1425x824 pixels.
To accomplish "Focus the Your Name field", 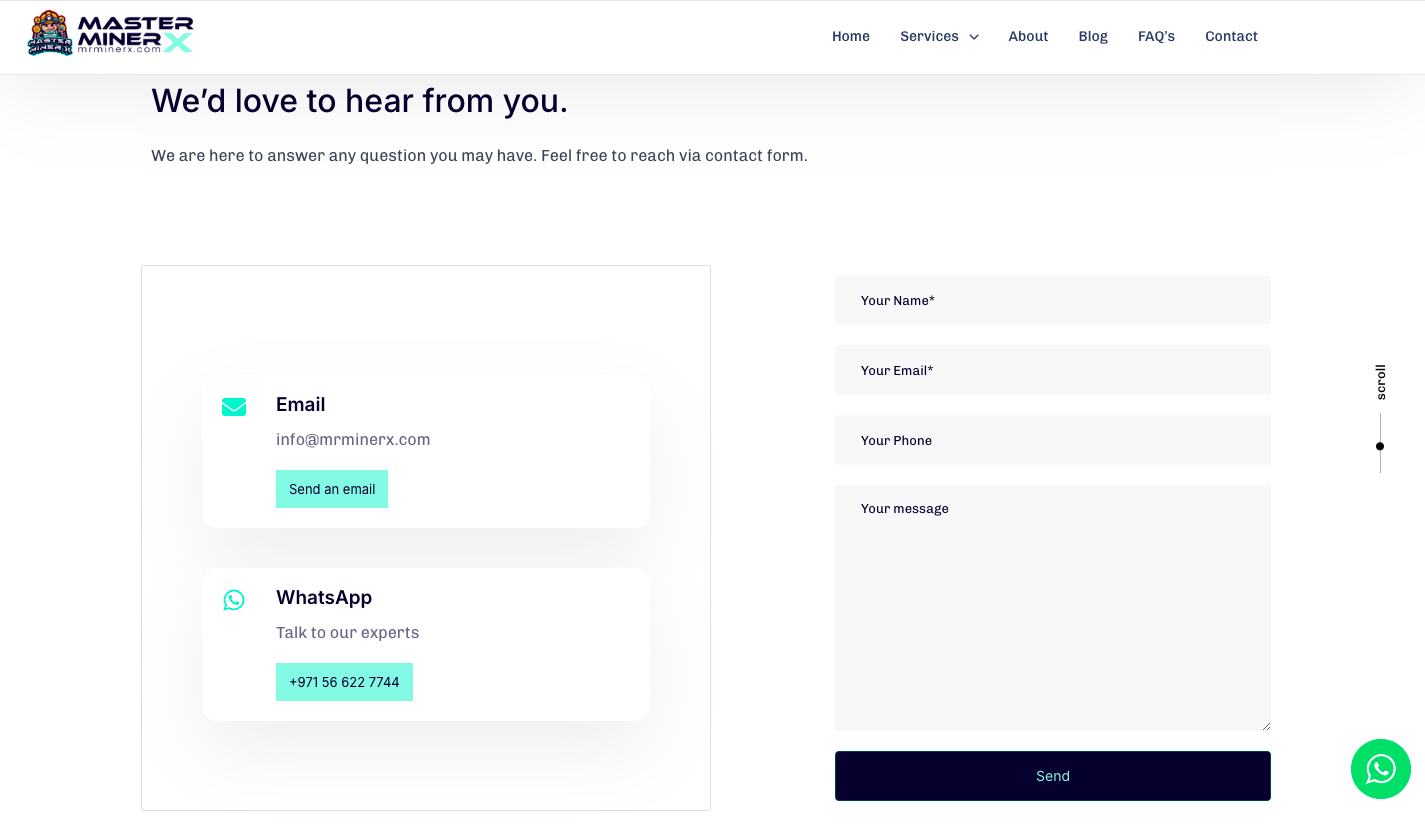I will point(1053,300).
